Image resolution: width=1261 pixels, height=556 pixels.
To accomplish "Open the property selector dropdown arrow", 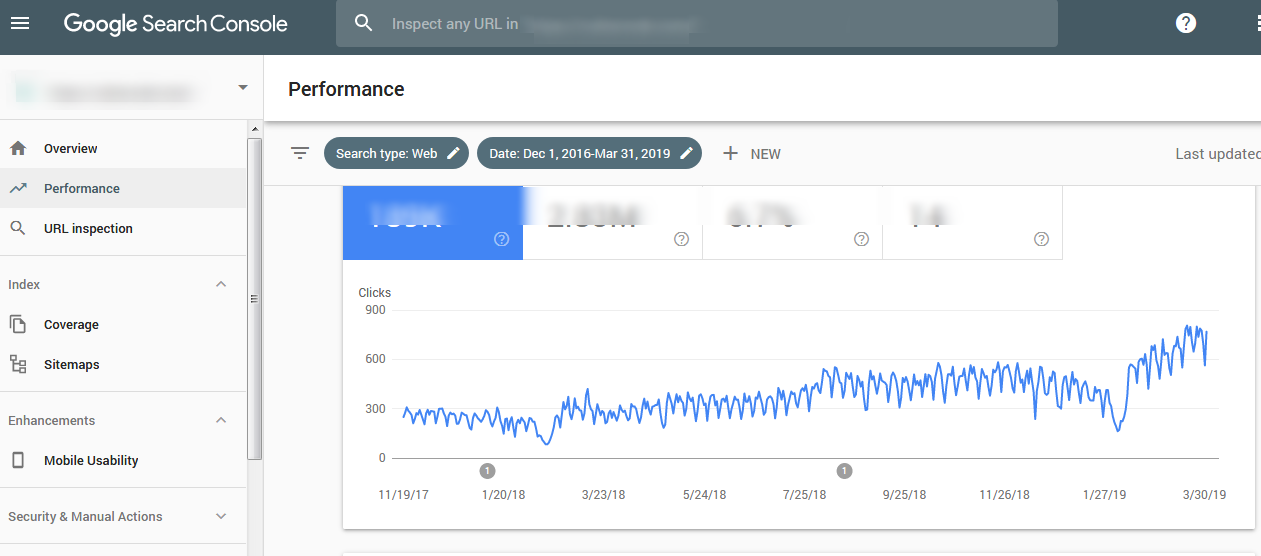I will pos(243,88).
